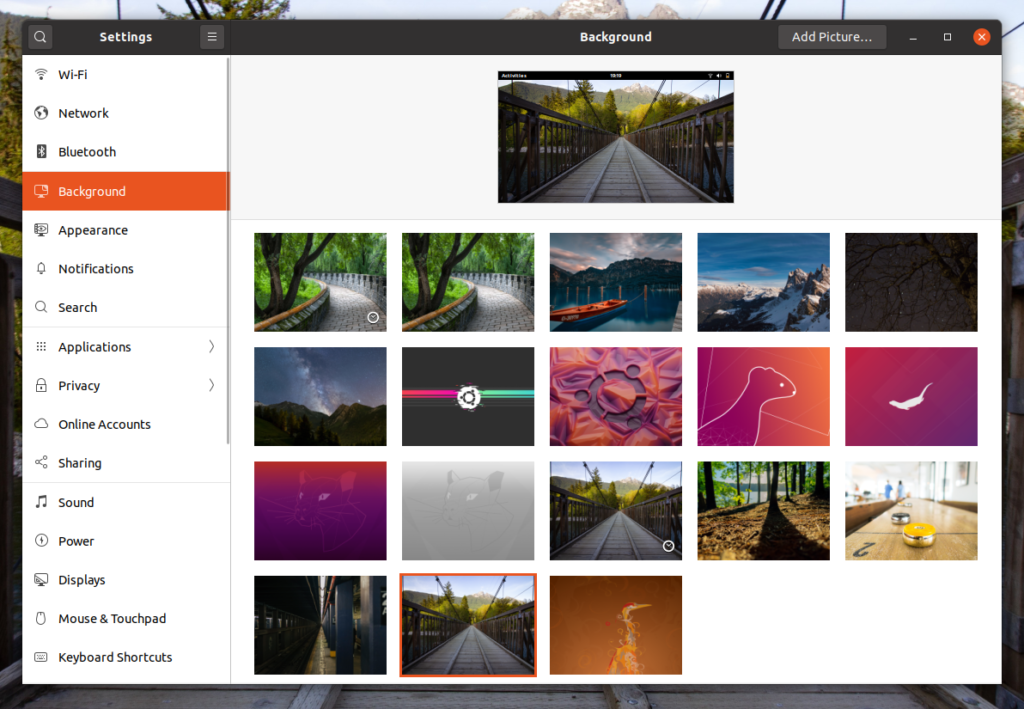Expand the Applications submenu chevron

coord(211,347)
